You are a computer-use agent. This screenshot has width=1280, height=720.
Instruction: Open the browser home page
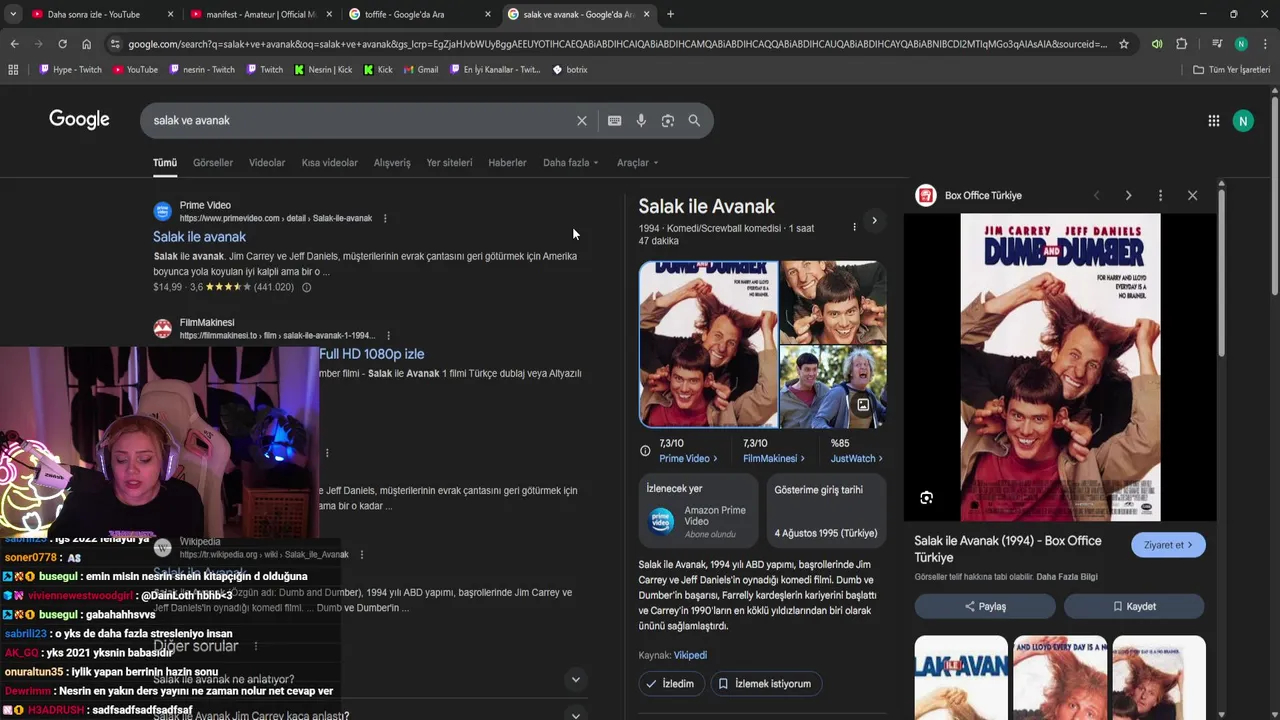[x=86, y=44]
